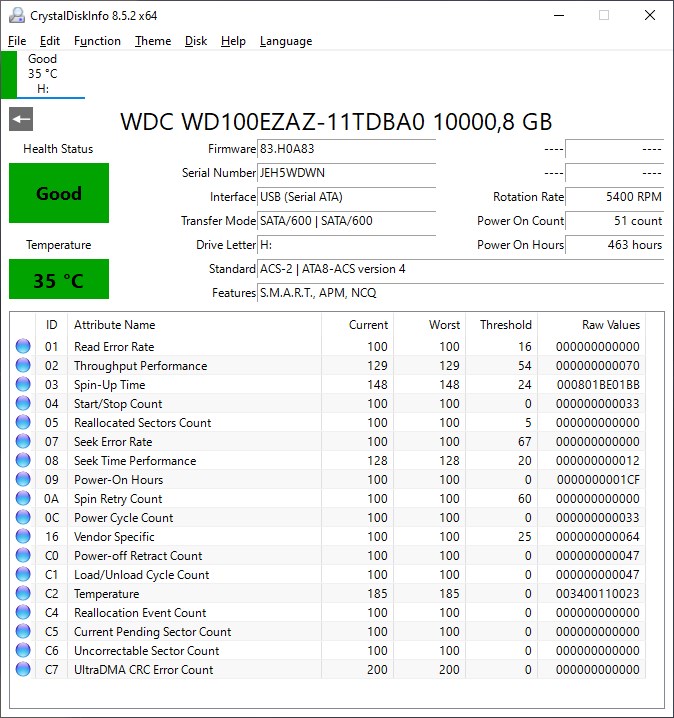Click threshold value 67 for Seek Error Rate
Image resolution: width=674 pixels, height=718 pixels.
(525, 441)
